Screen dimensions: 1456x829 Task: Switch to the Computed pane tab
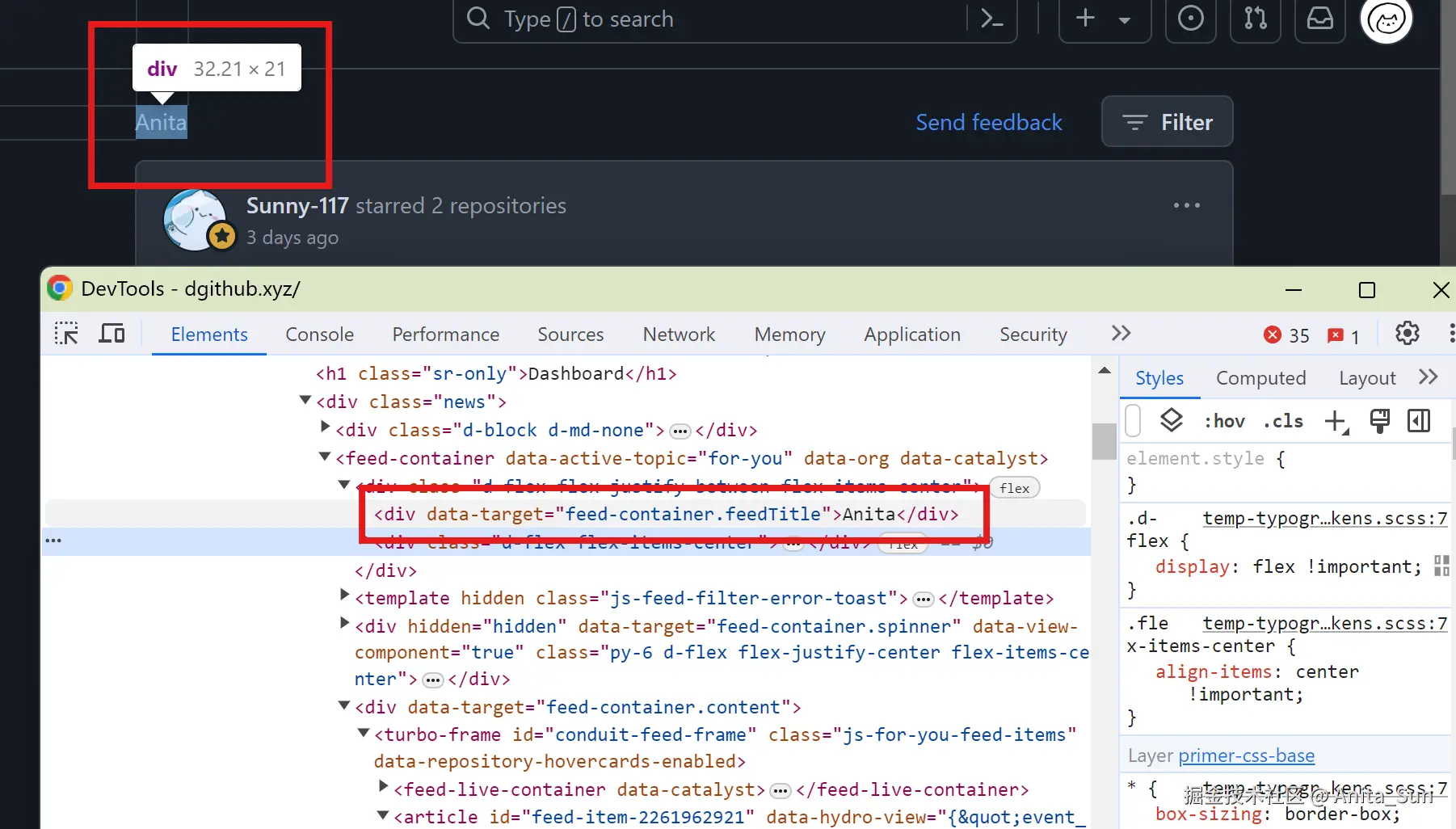1260,378
